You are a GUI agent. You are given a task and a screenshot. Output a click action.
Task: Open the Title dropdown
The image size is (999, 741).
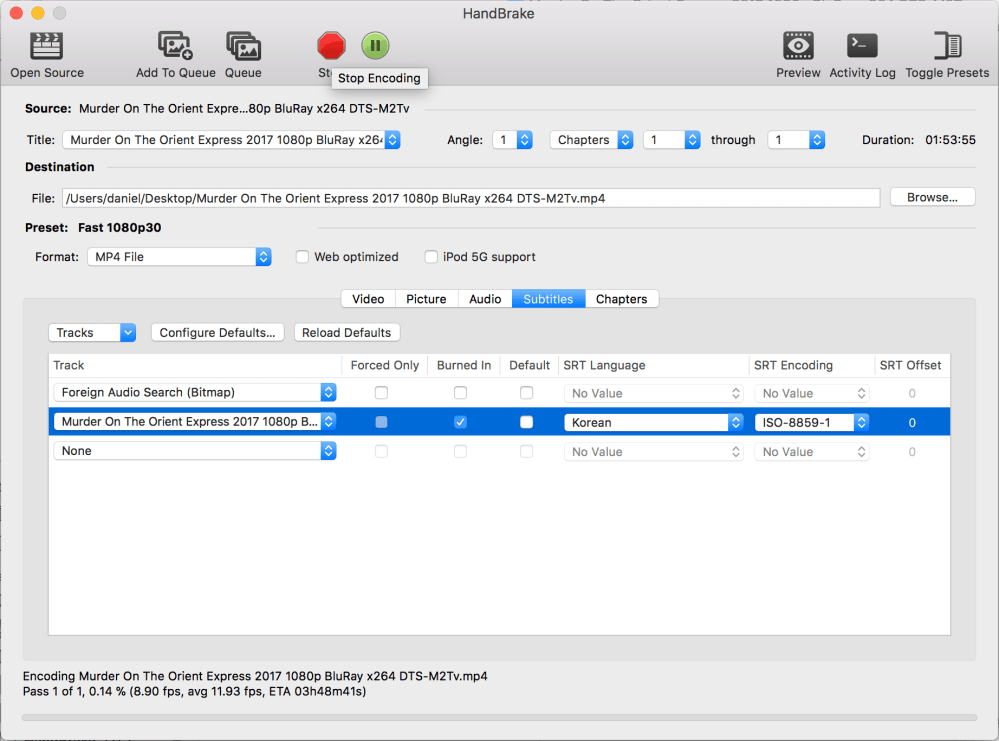point(231,140)
